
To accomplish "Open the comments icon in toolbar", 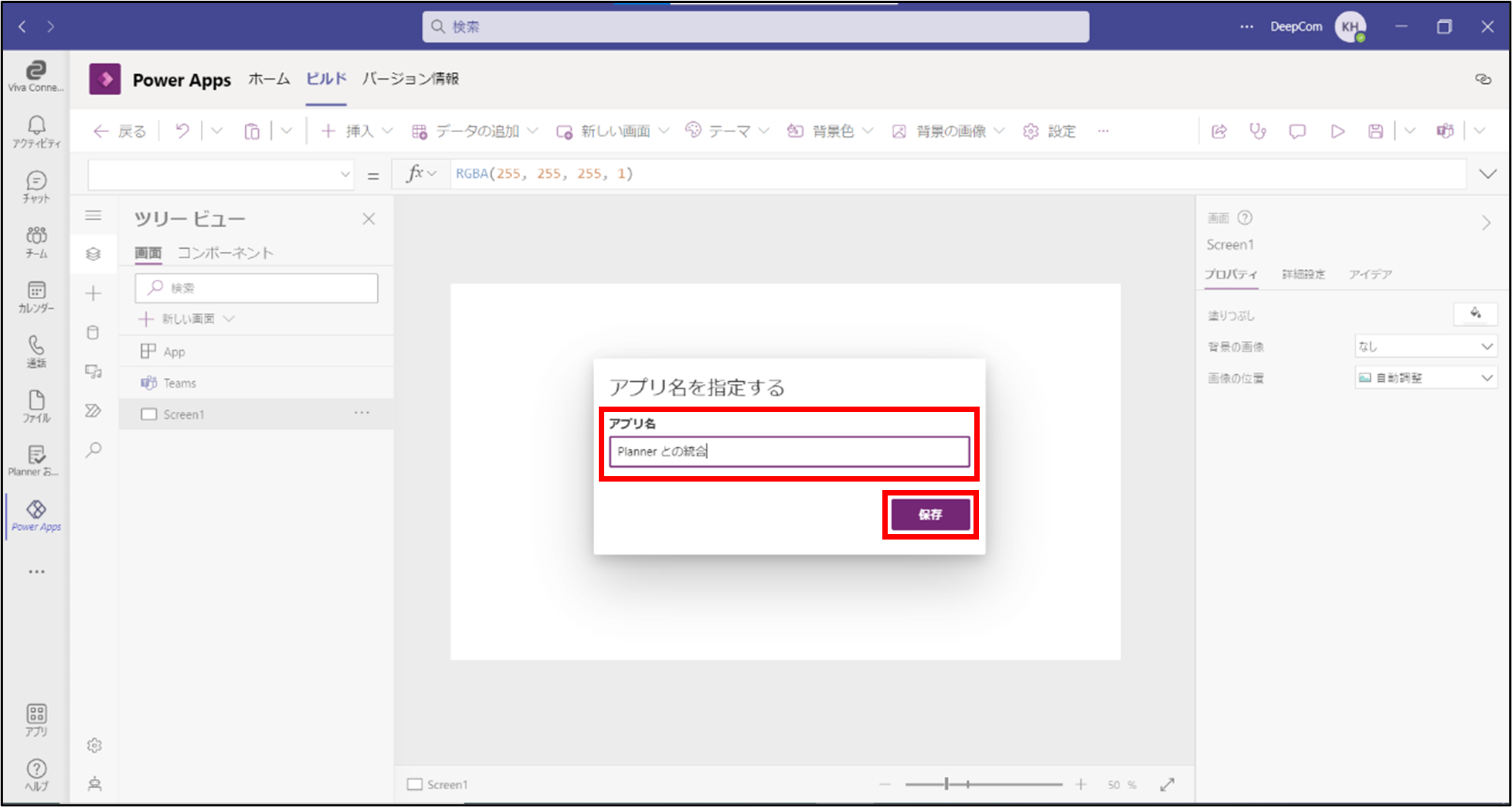I will coord(1297,131).
